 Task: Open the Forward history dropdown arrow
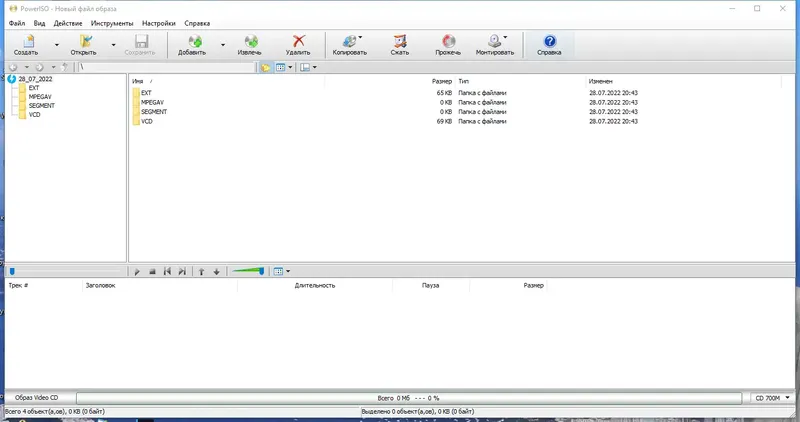tap(53, 67)
